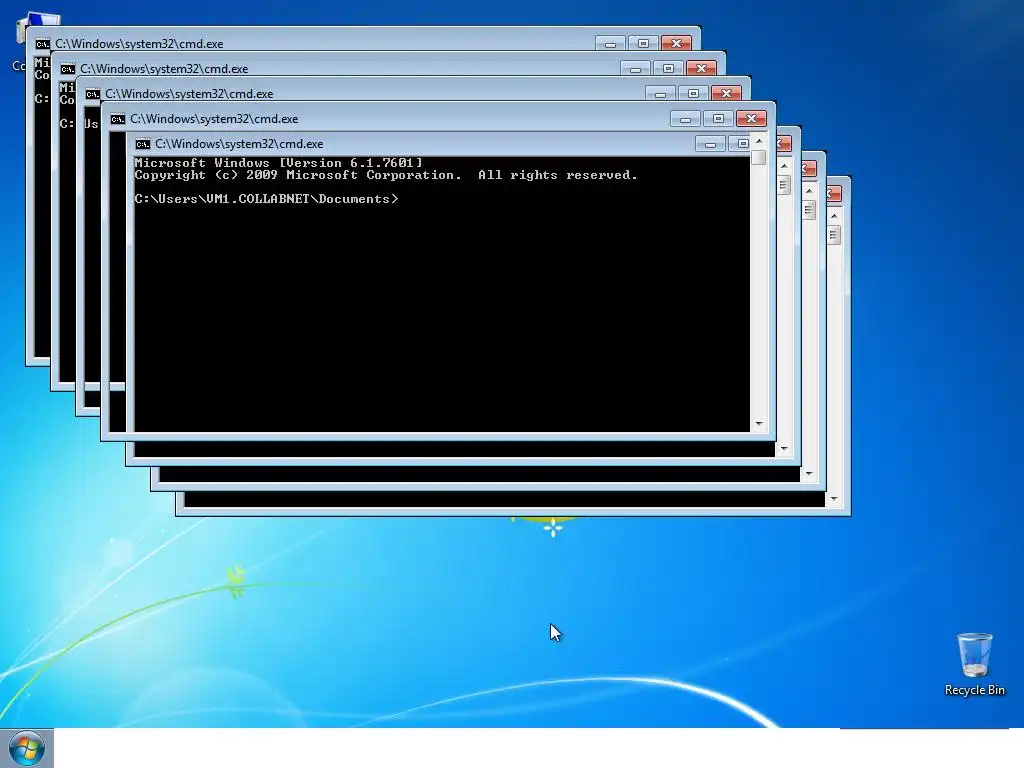Click scroll-down arrow of third-lowest cascaded cmd window
1024x768 pixels.
click(x=784, y=449)
